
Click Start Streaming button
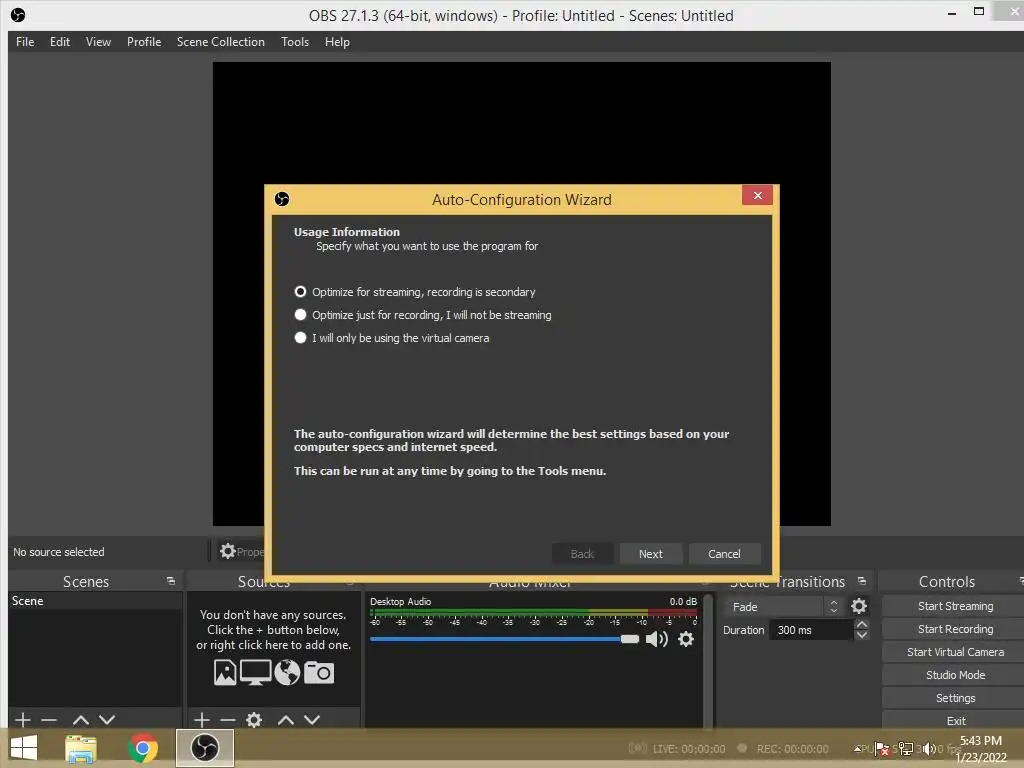tap(955, 606)
